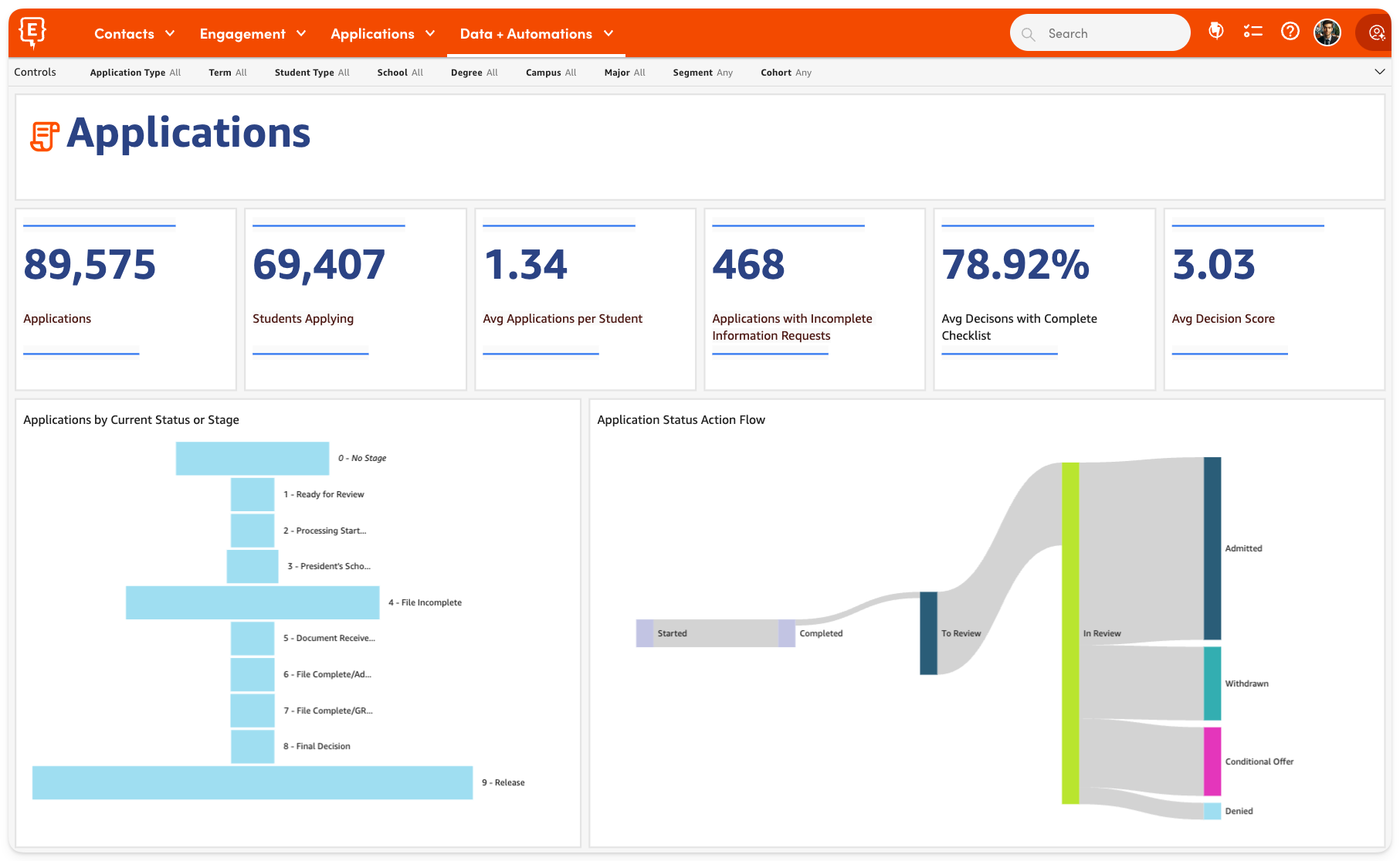Click inside the Search field
The image size is (1400, 861).
pos(1112,34)
